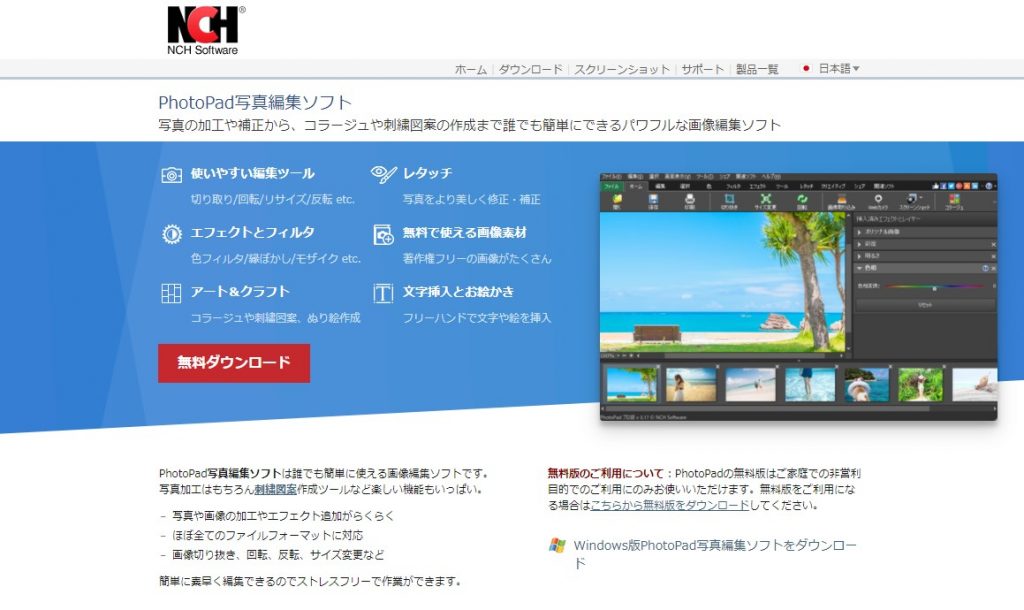Remove the 彩度 layer with its X button
This screenshot has width=1024, height=610.
click(x=993, y=245)
